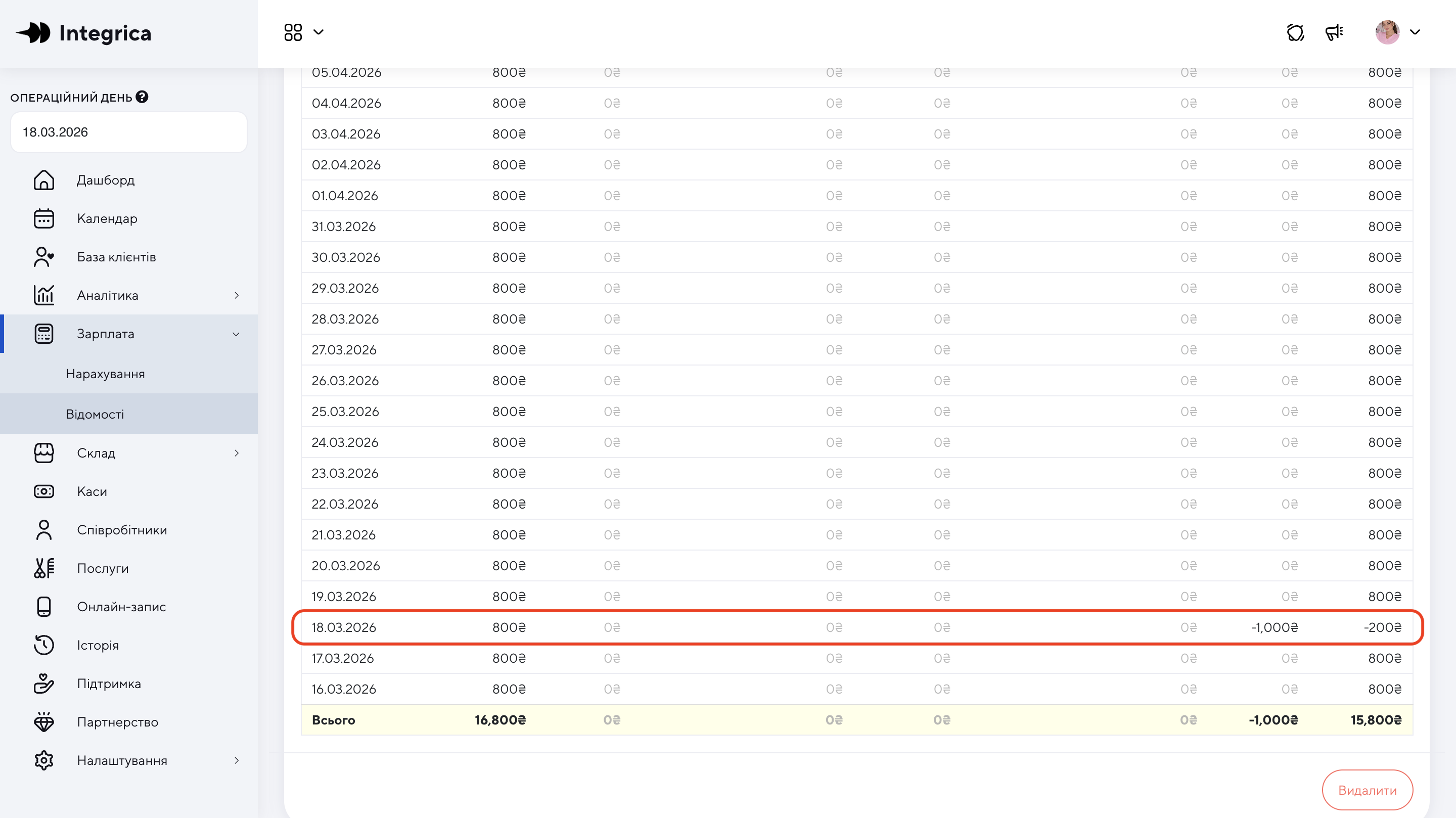Click the help icon next to Операційний день
Screen dimensions: 1456x818
point(142,97)
